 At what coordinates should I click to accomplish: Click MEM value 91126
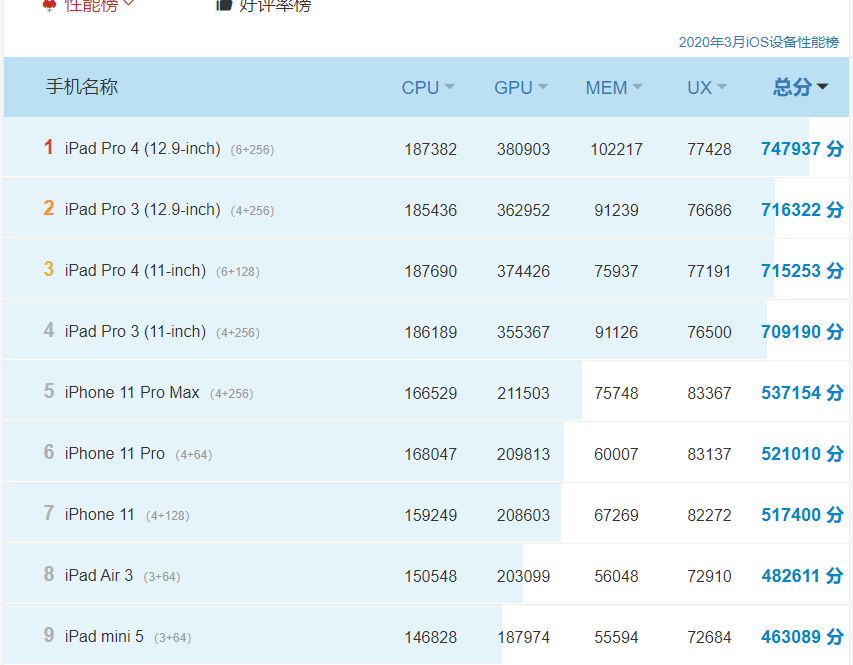tap(616, 332)
